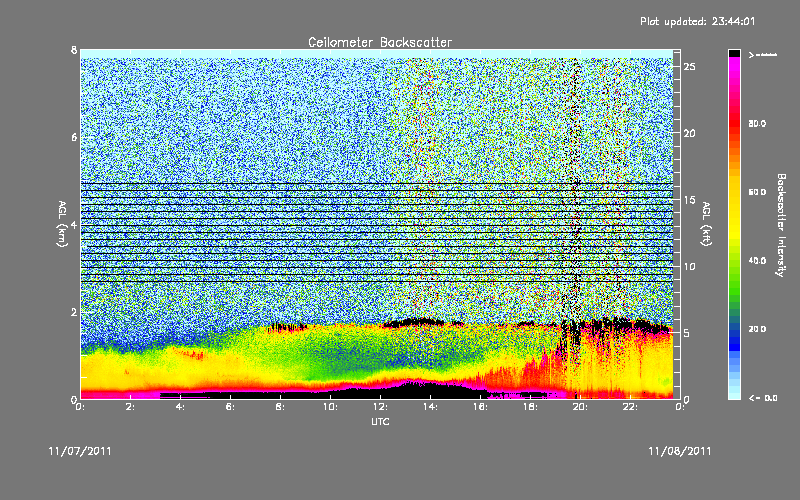Click the "60.0" color bar value
The height and width of the screenshot is (500, 800).
point(757,192)
